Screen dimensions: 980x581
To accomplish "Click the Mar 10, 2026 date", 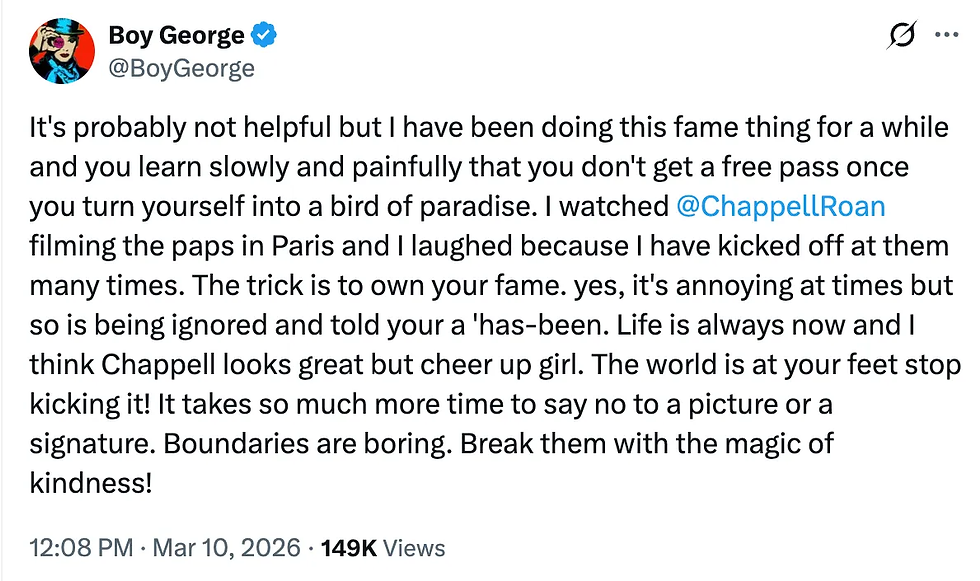I will tap(227, 548).
